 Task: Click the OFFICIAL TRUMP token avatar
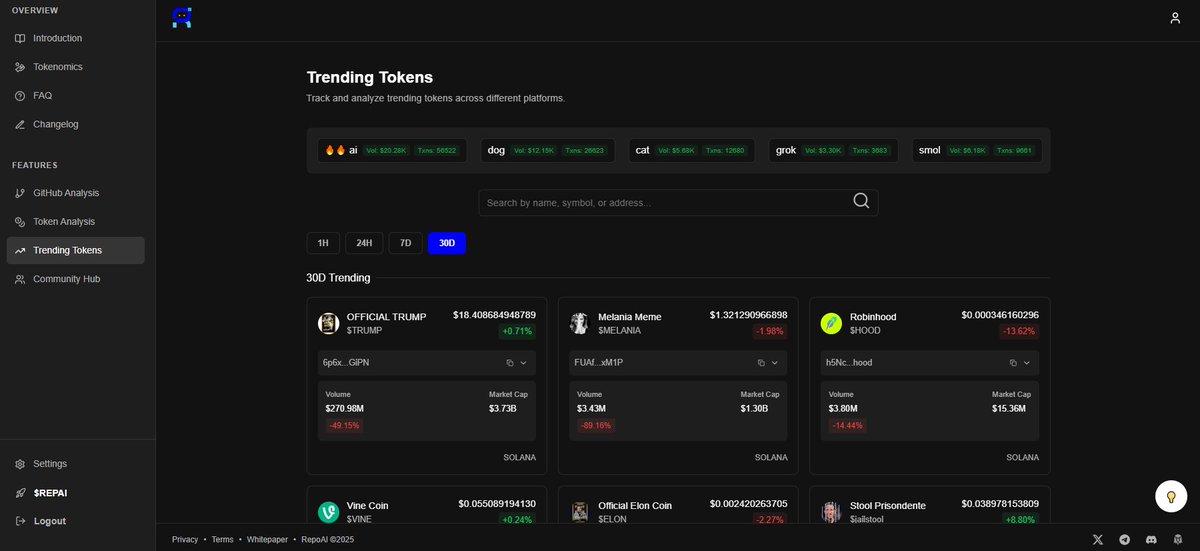pyautogui.click(x=328, y=323)
